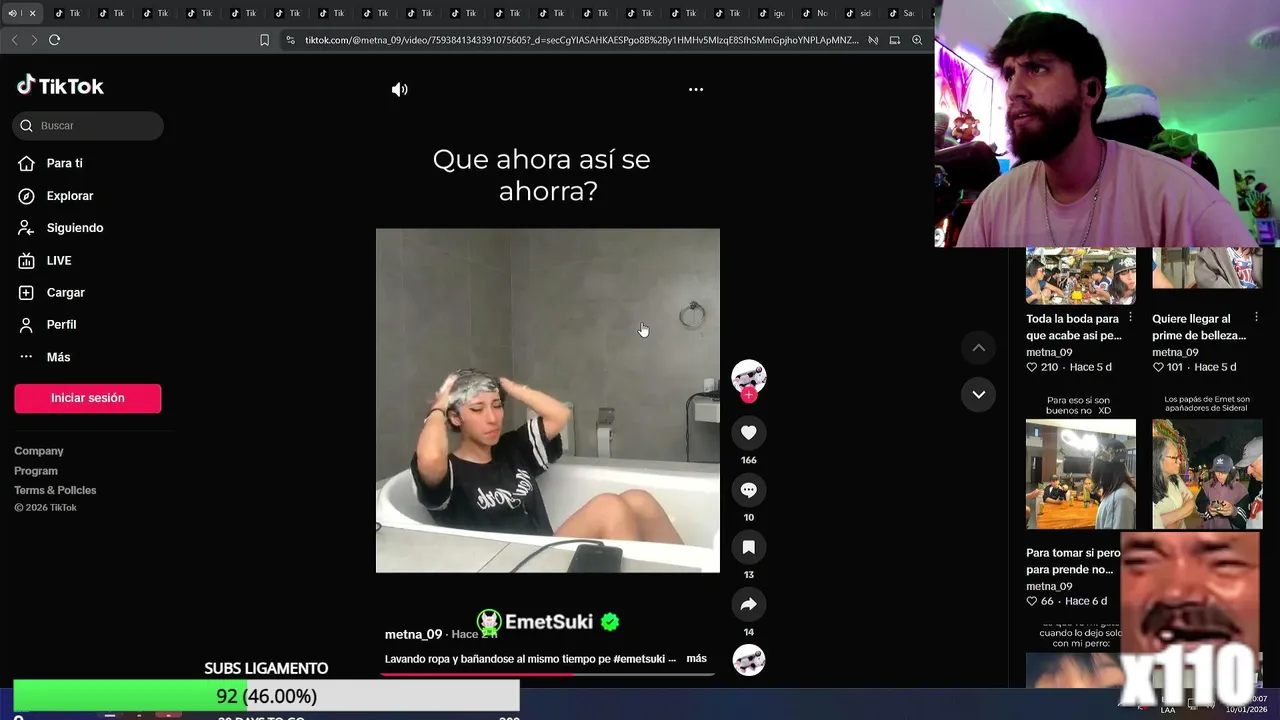1280x720 pixels.
Task: Open the creator avatar above the like button
Action: 748,376
